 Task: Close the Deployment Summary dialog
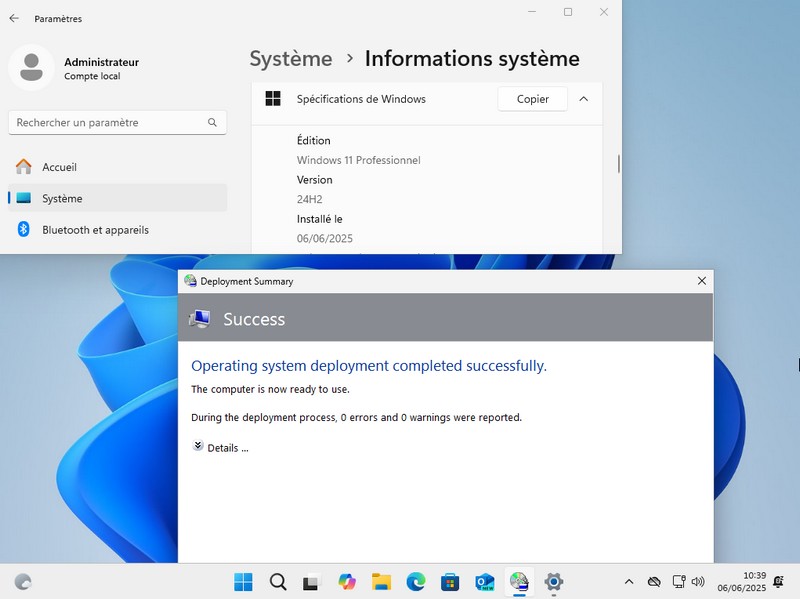tap(701, 281)
